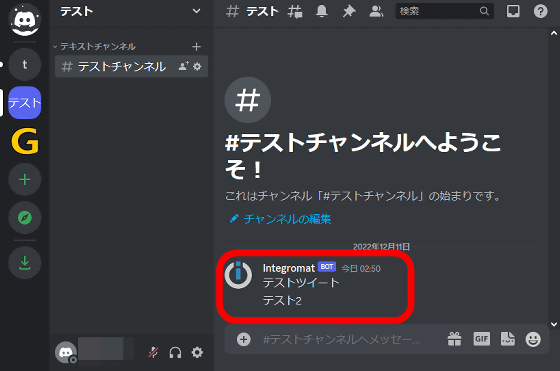The image size is (560, 371).
Task: Click the user avatar in user panel
Action: coord(66,352)
